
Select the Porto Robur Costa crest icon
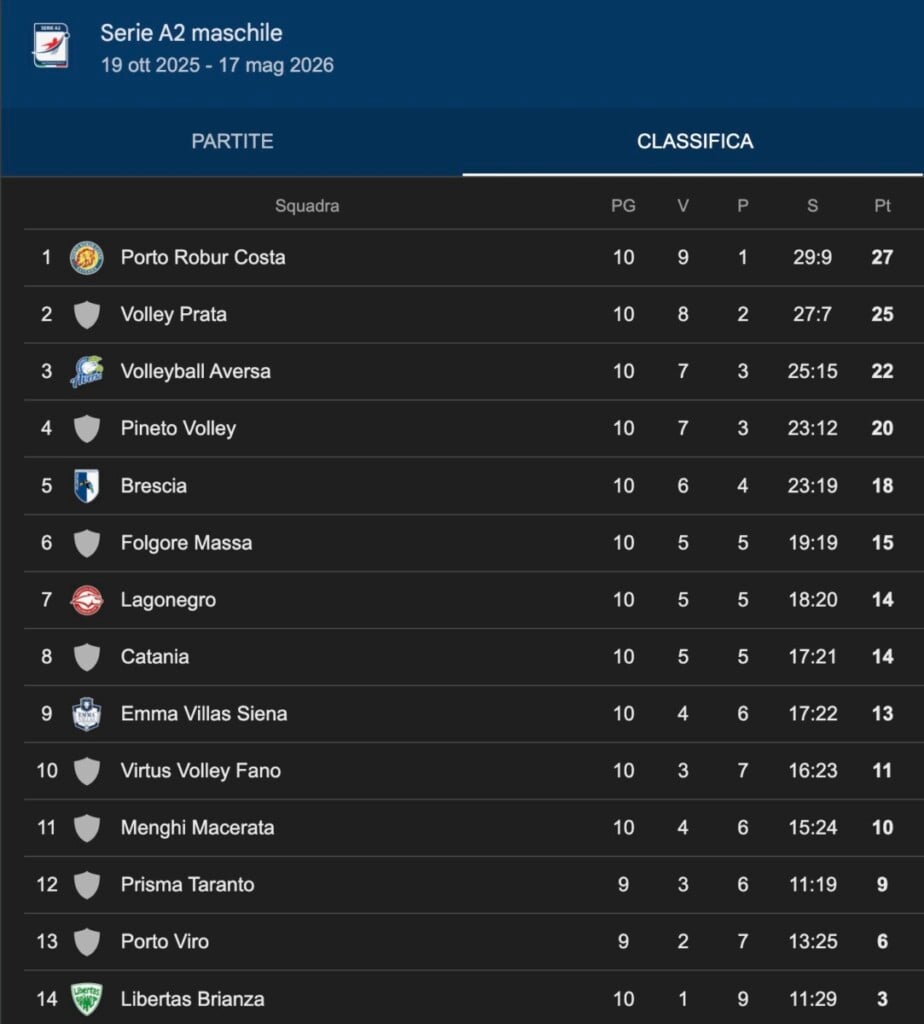coord(86,257)
